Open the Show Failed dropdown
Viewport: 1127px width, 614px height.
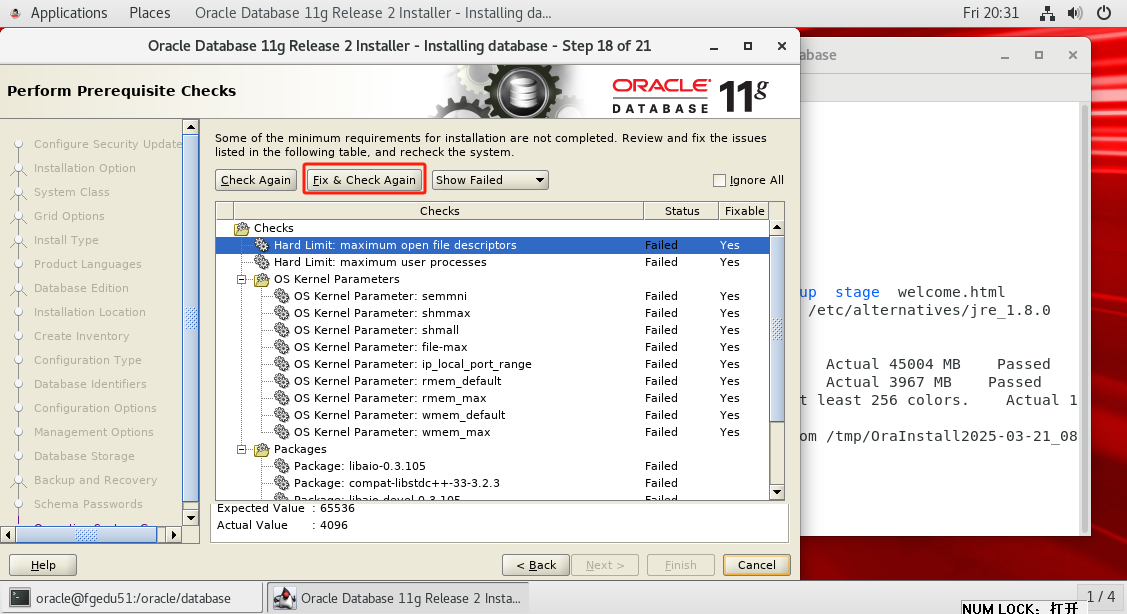click(x=489, y=180)
